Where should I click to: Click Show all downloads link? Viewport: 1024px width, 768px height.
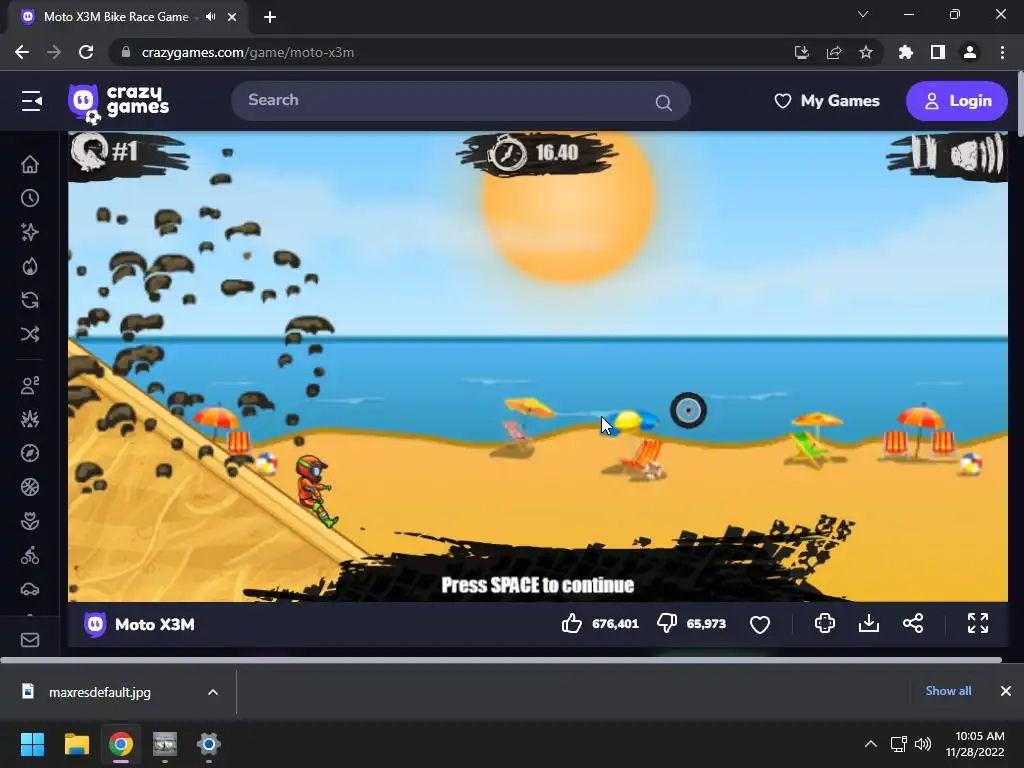[x=948, y=691]
